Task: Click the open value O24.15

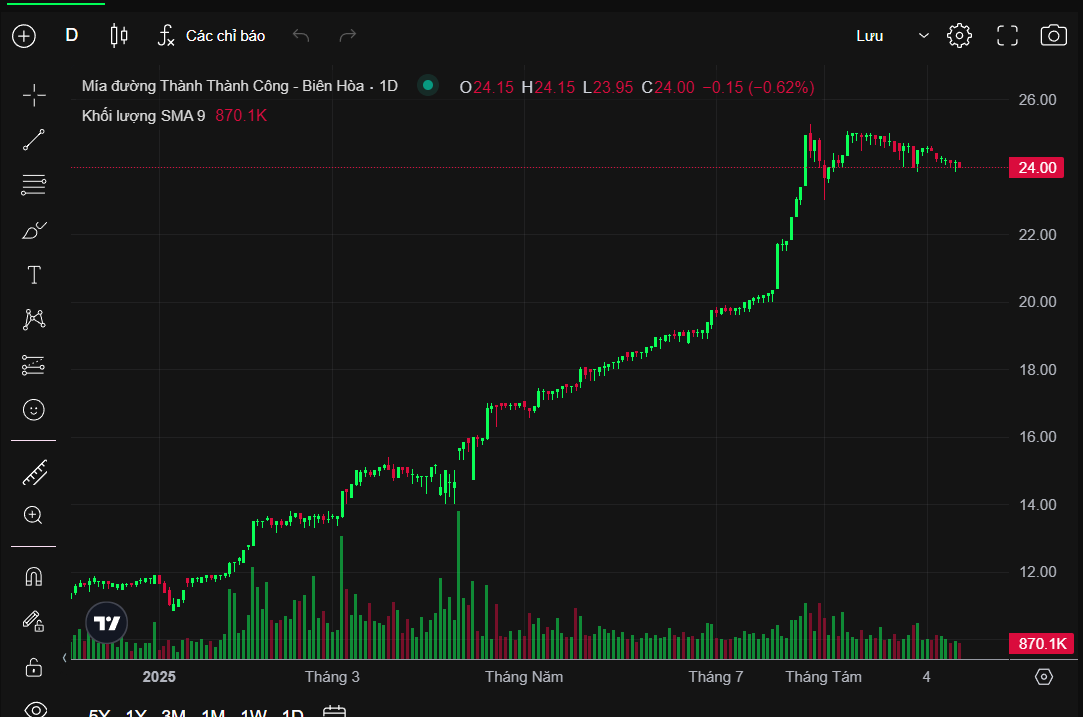Action: point(487,88)
